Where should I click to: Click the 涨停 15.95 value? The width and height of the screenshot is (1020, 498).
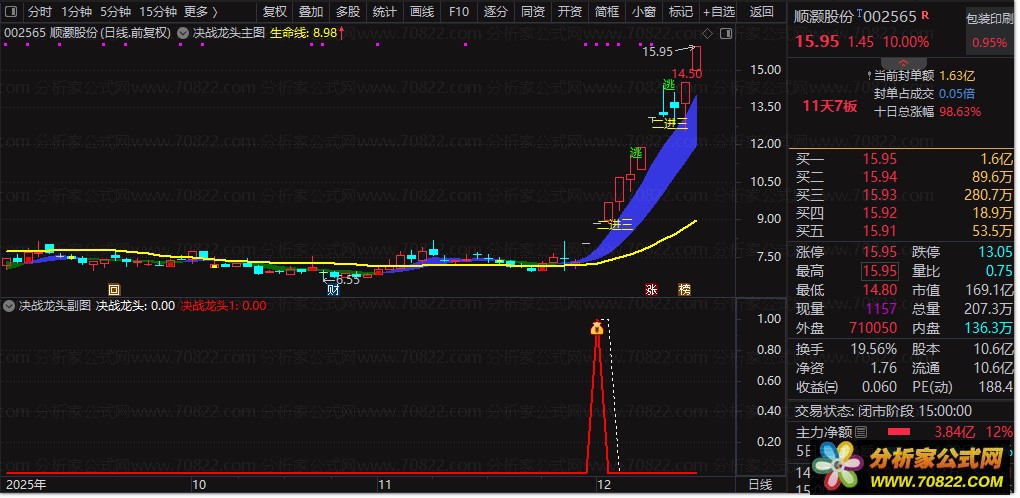pos(880,252)
